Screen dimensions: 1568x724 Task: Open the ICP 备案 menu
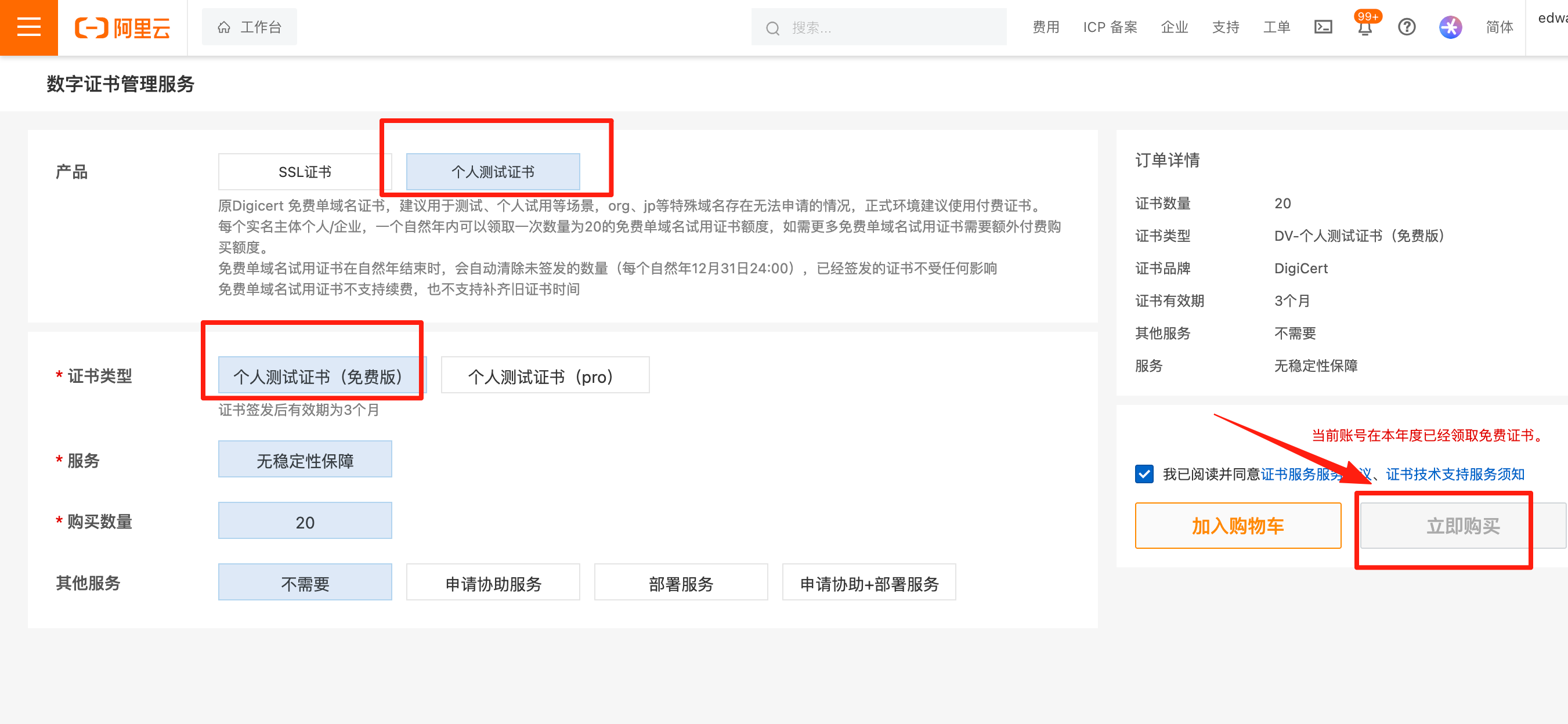tap(1110, 27)
